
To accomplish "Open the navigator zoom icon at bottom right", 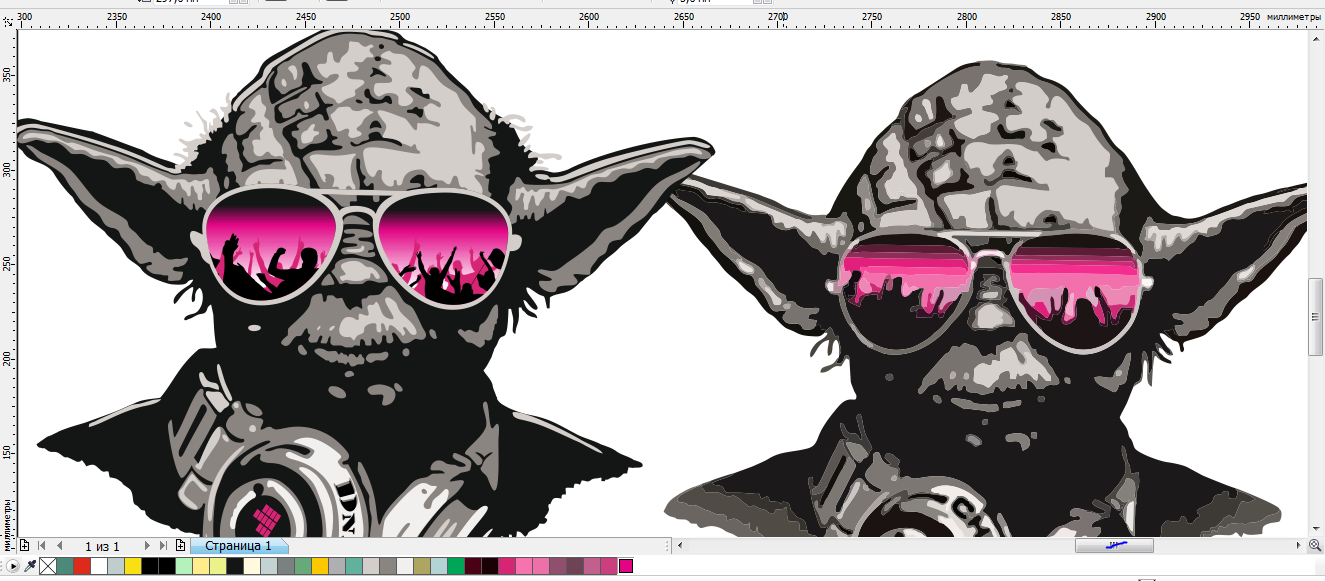I will pyautogui.click(x=1315, y=546).
